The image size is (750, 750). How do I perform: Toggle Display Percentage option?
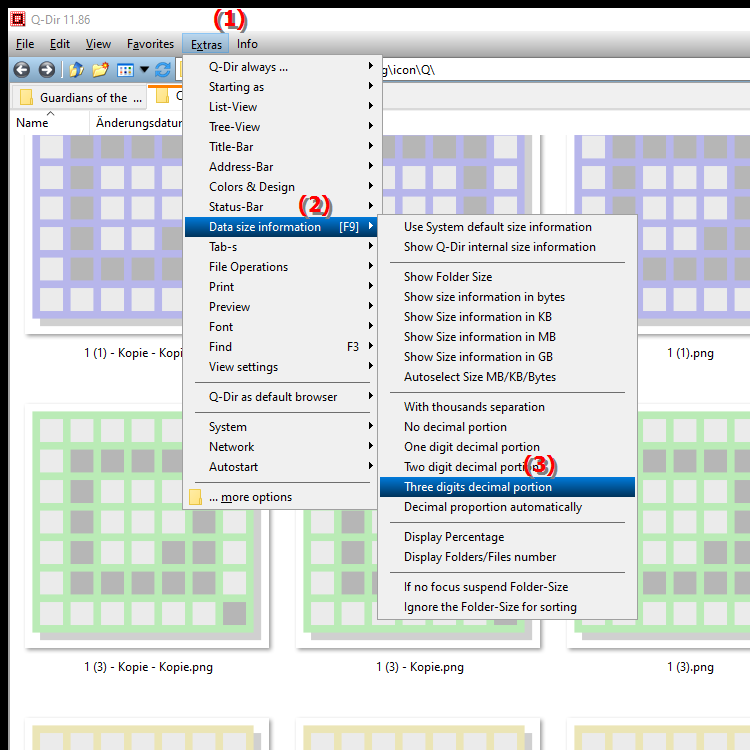pyautogui.click(x=507, y=537)
